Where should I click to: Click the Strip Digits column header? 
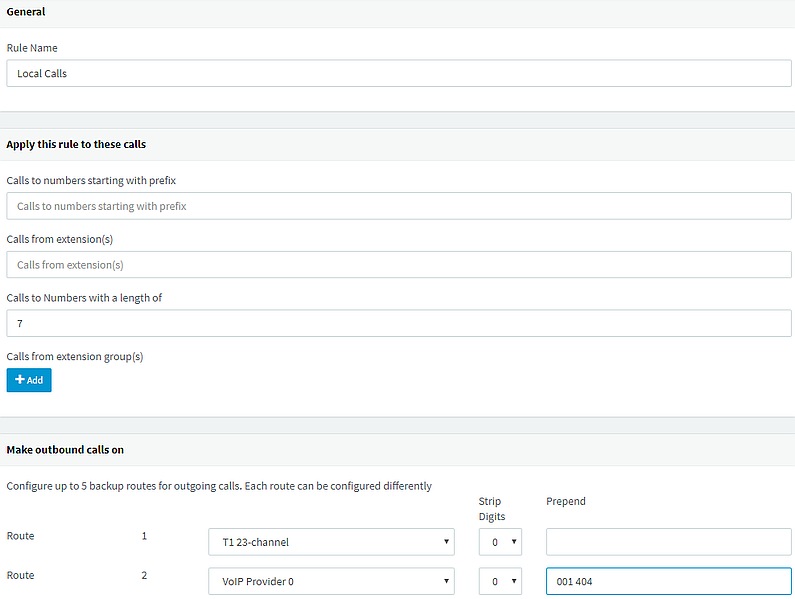coord(492,509)
